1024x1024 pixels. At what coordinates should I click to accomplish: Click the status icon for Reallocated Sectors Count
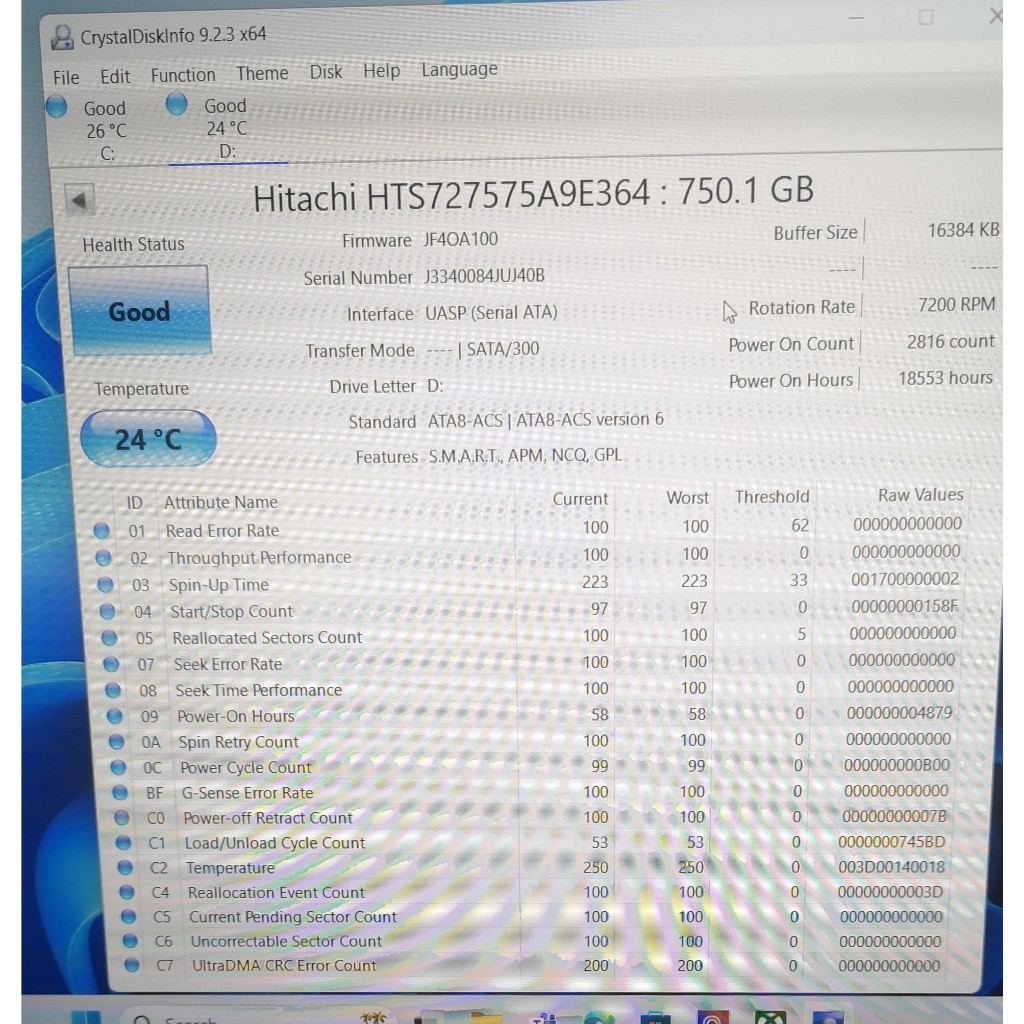coord(109,637)
